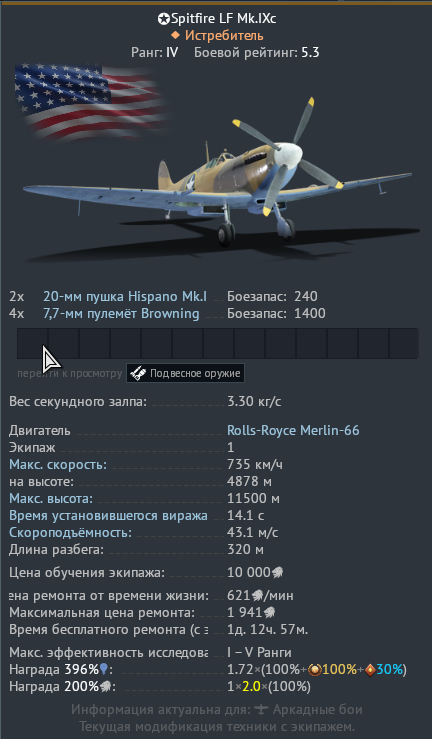
Task: Click the gold premium account icon before 100%
Action: click(x=314, y=670)
